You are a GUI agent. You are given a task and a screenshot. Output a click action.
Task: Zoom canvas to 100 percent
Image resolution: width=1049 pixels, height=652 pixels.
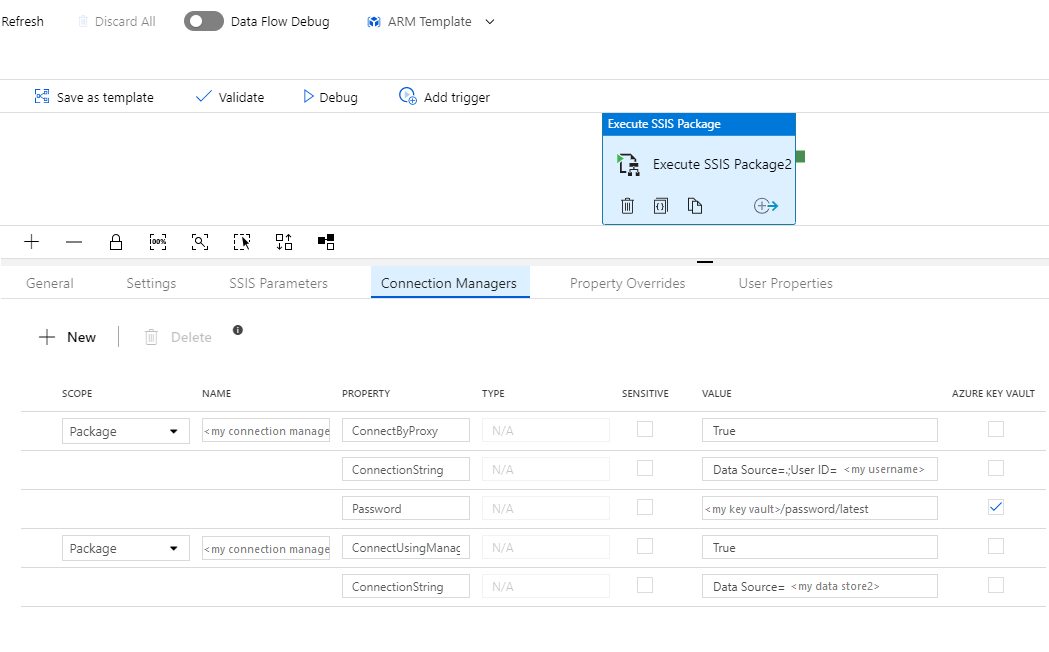tap(157, 241)
